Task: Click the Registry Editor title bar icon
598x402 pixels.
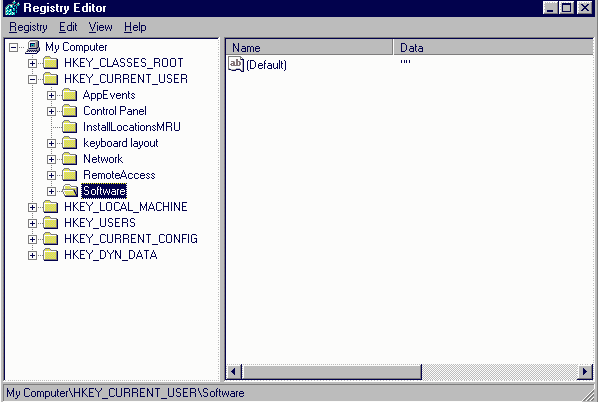Action: tap(11, 8)
